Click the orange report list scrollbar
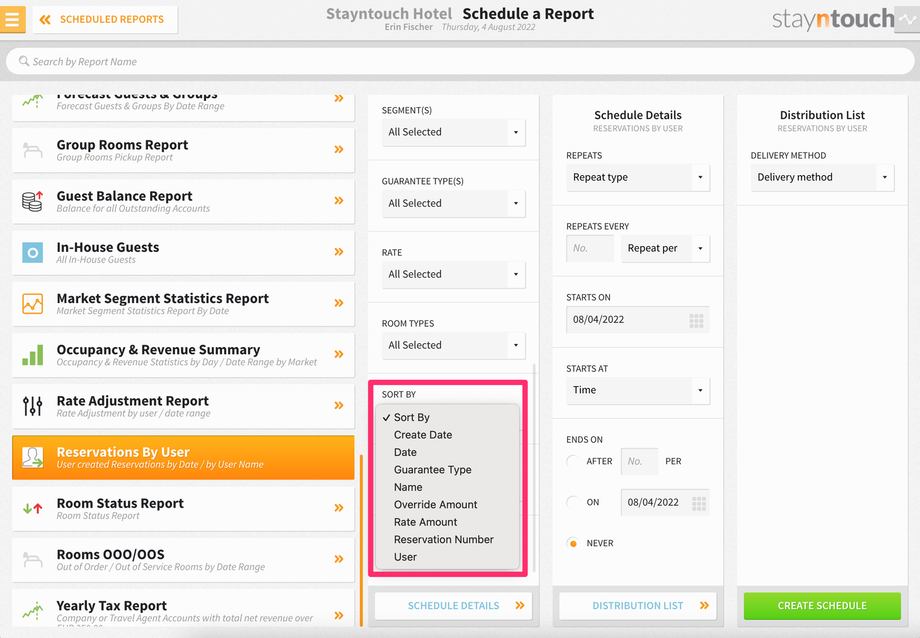The width and height of the screenshot is (920, 638). point(361,540)
